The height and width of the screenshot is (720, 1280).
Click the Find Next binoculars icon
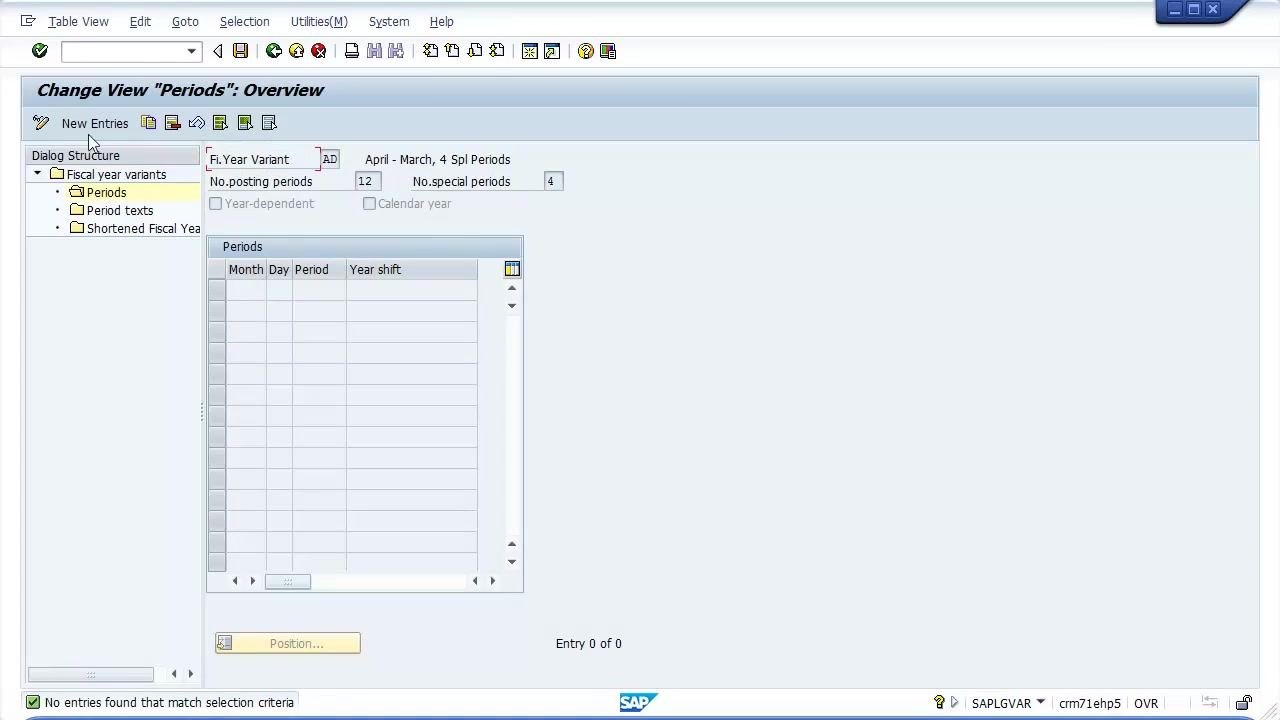pos(396,51)
